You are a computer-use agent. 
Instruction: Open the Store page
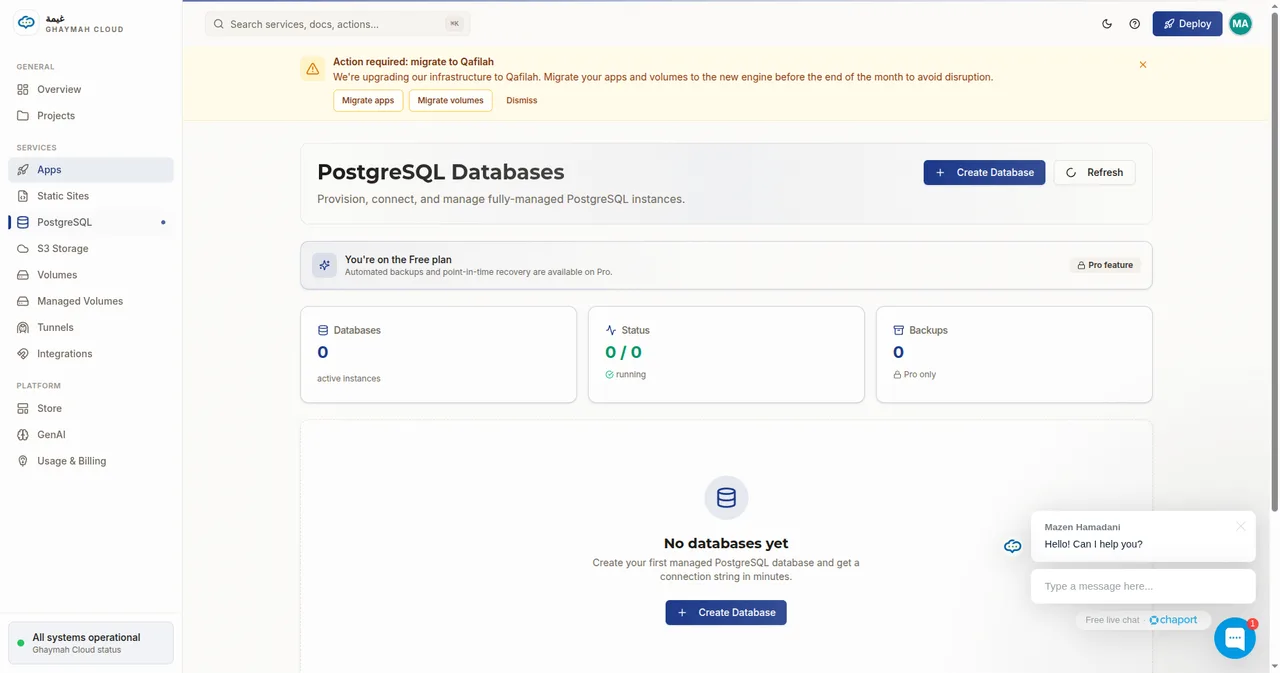click(91, 408)
